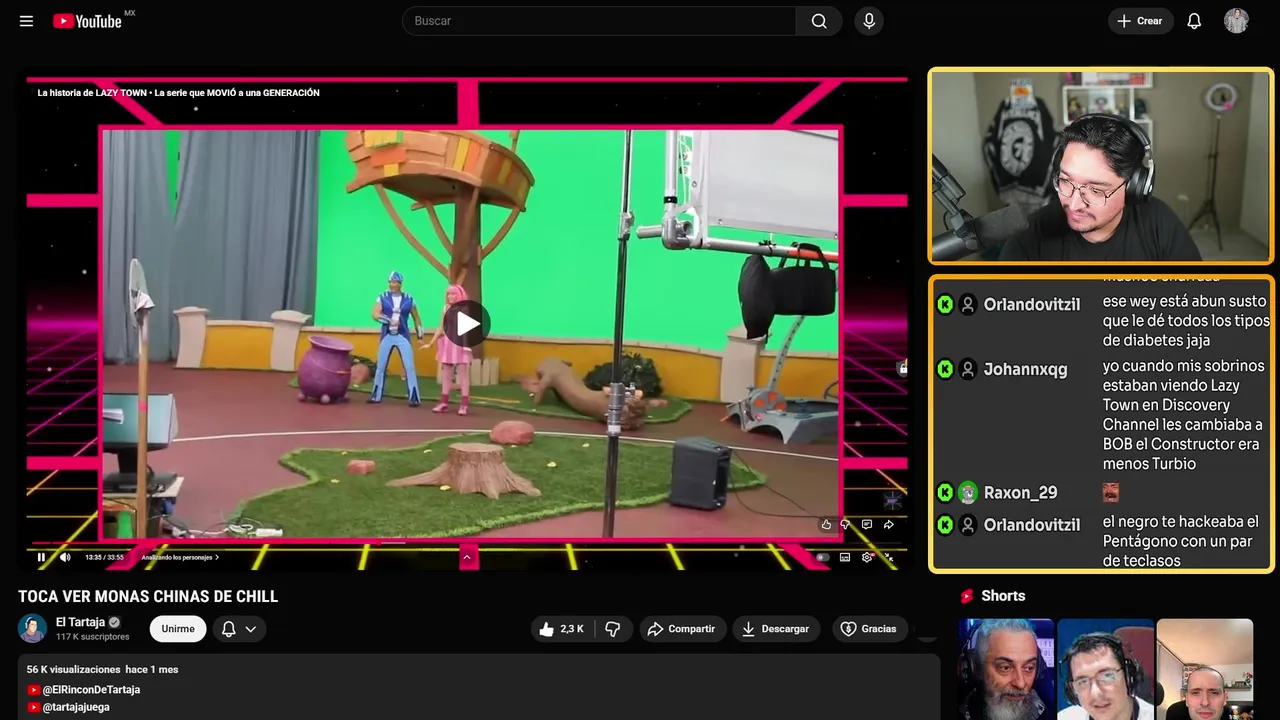Mute the video with the speaker icon

pyautogui.click(x=65, y=557)
